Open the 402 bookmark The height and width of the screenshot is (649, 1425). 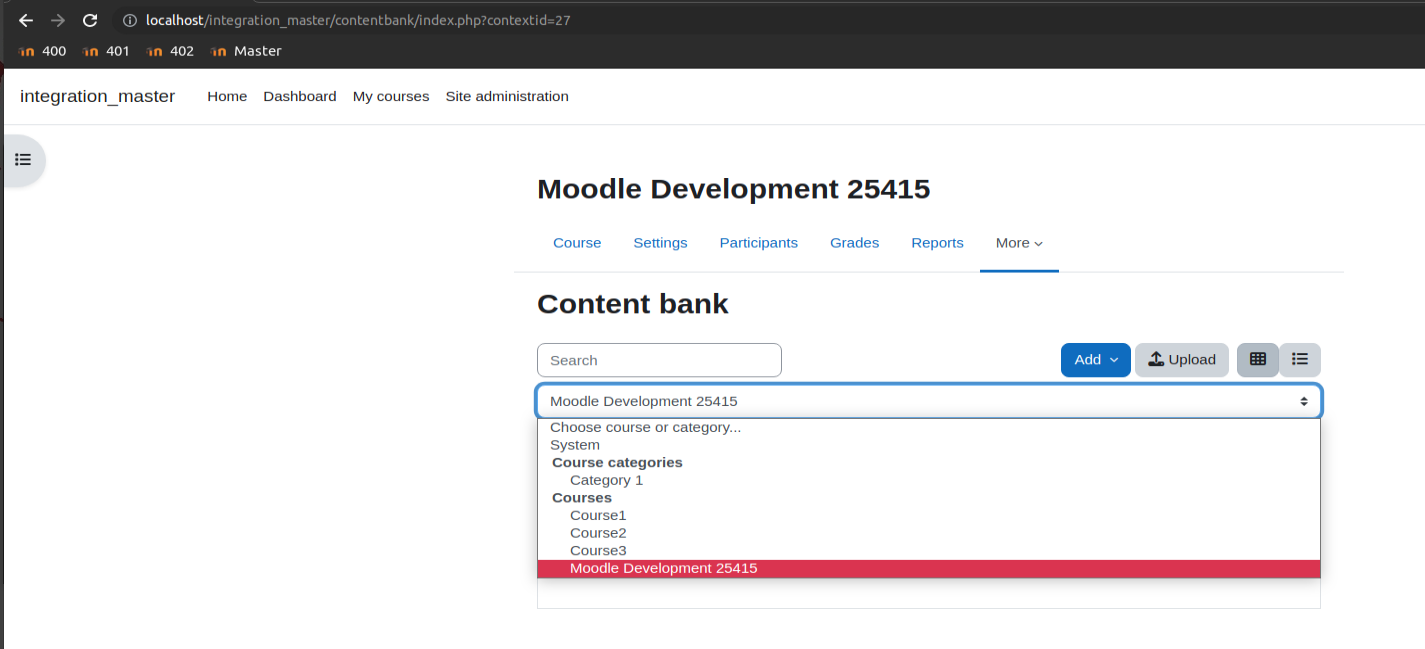170,51
